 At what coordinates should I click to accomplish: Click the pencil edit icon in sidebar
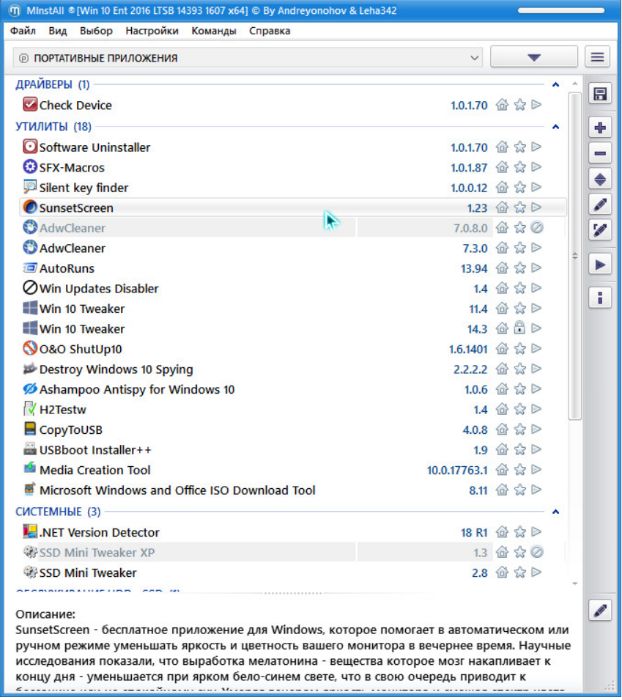pos(600,205)
